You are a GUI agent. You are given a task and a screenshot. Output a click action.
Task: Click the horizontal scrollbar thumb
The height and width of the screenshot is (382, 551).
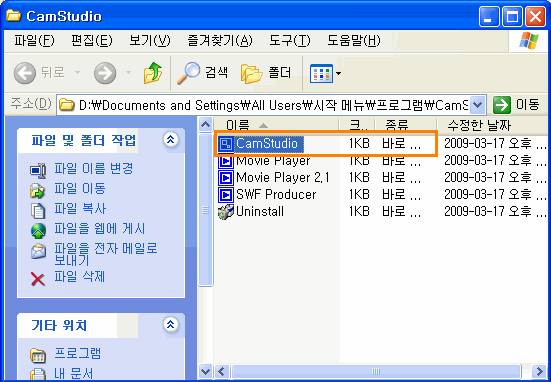tap(376, 371)
